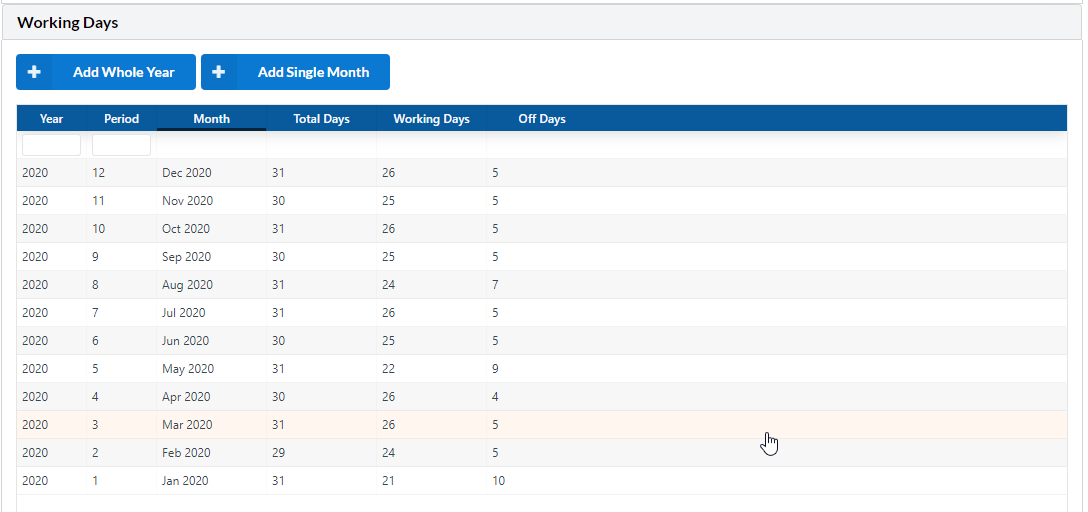Select the Feb 2020 row
The height and width of the screenshot is (512, 1088).
[542, 452]
